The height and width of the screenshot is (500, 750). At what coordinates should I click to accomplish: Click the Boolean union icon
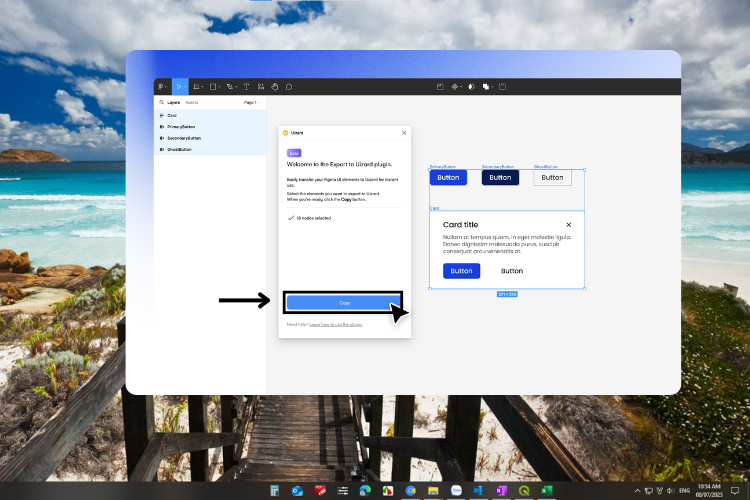pos(485,87)
